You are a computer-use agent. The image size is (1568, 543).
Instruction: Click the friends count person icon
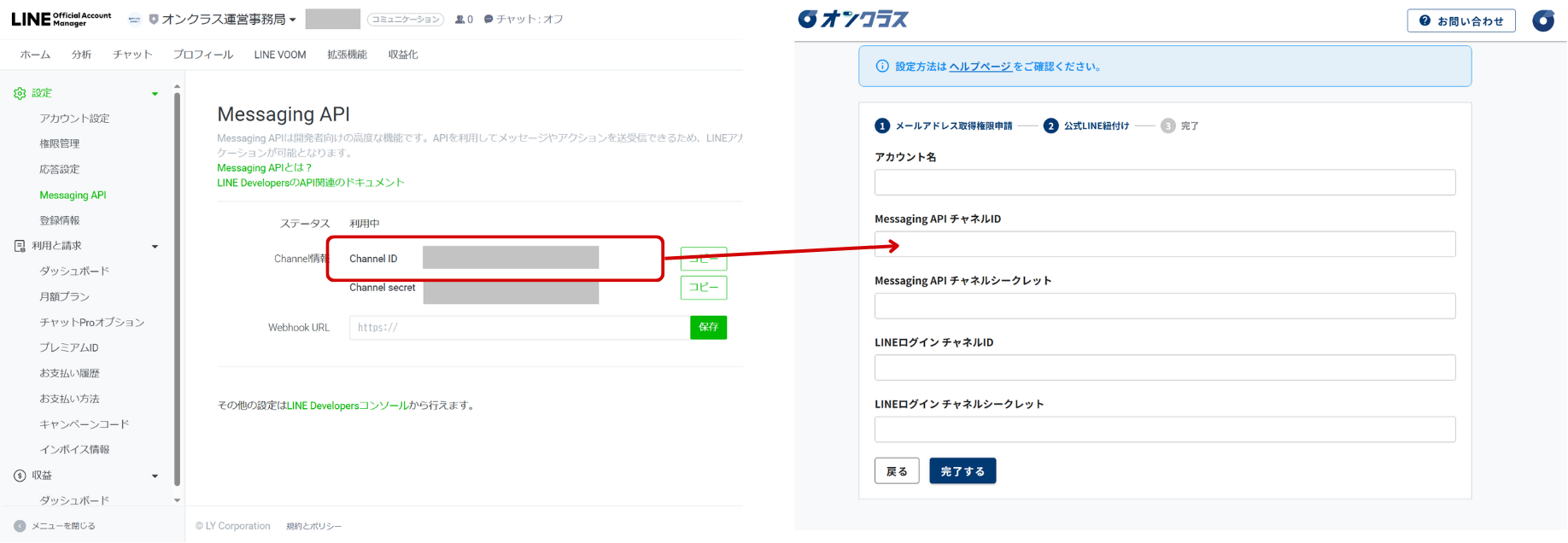coord(460,20)
